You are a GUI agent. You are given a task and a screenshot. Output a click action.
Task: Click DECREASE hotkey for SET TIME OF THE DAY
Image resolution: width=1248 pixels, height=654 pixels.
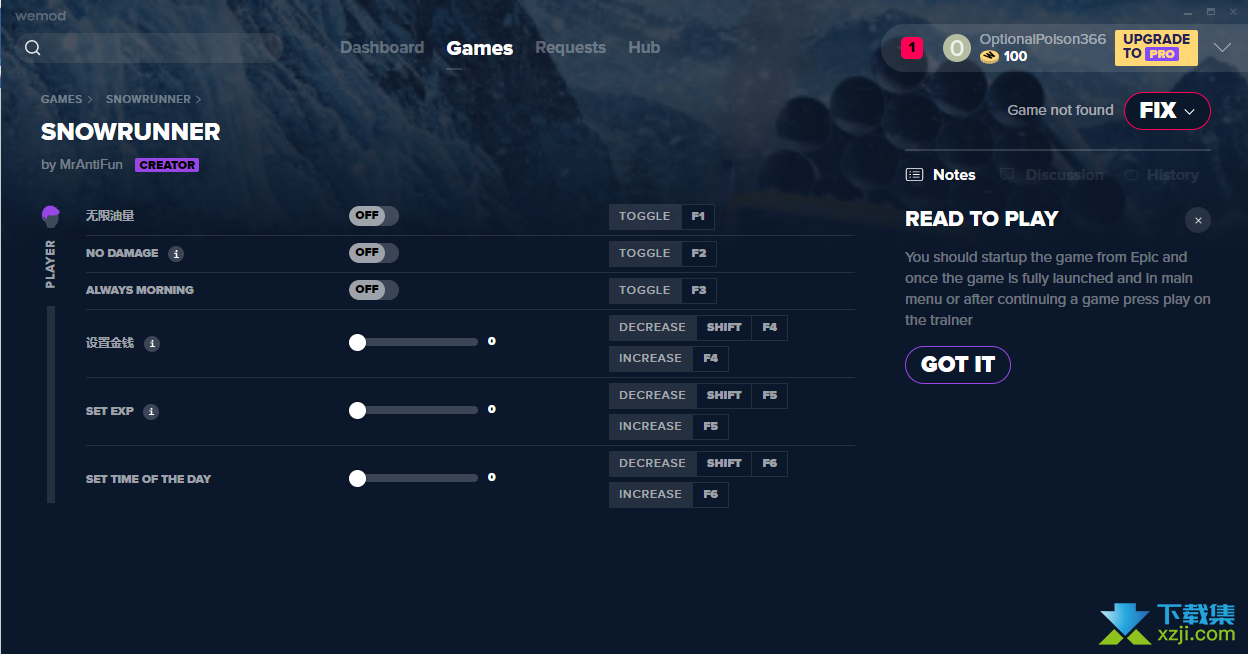coord(652,464)
